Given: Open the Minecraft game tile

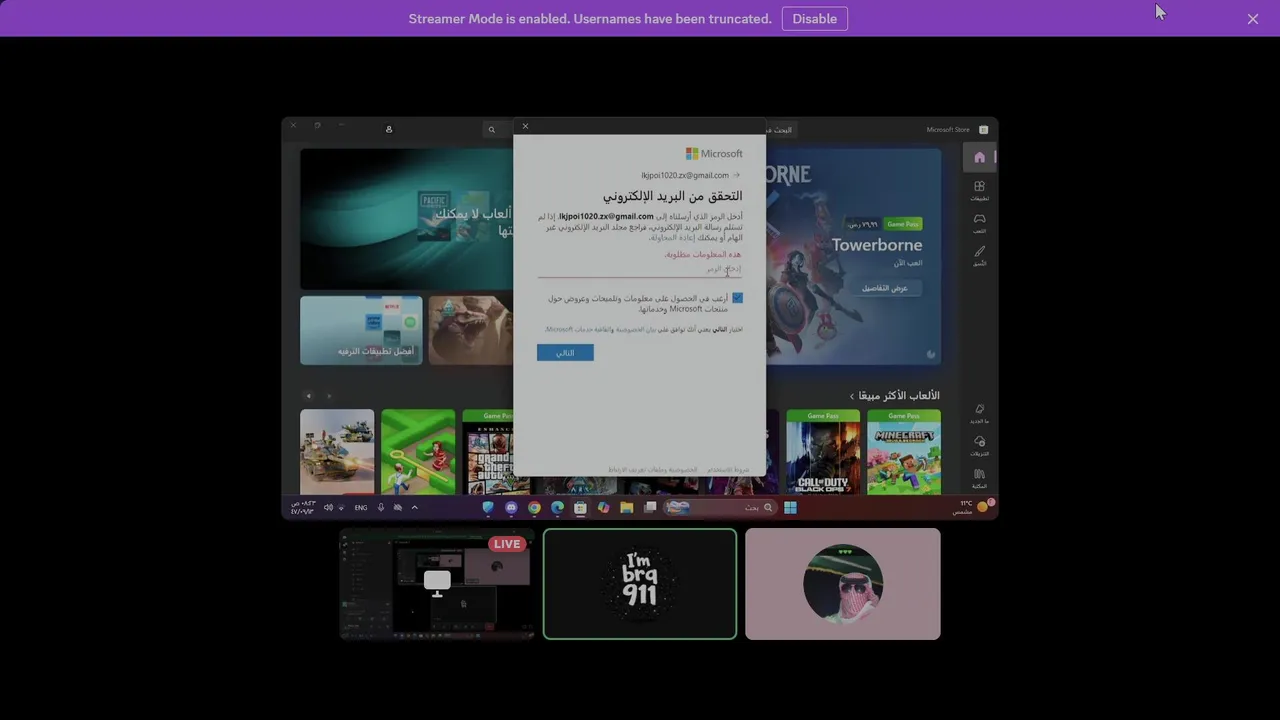Looking at the screenshot, I should click(904, 452).
